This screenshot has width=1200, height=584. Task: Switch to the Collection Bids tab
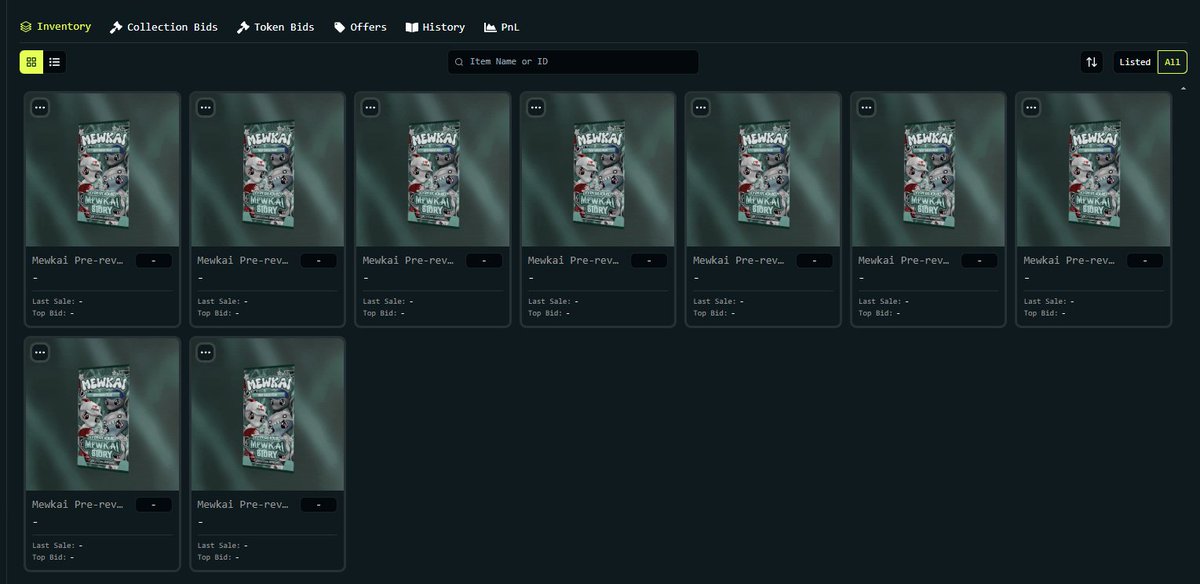[x=164, y=27]
